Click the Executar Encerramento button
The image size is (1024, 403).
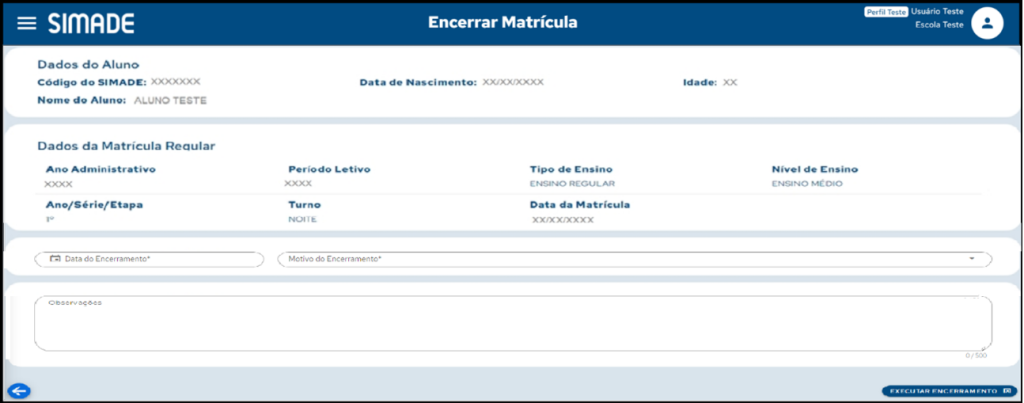949,391
